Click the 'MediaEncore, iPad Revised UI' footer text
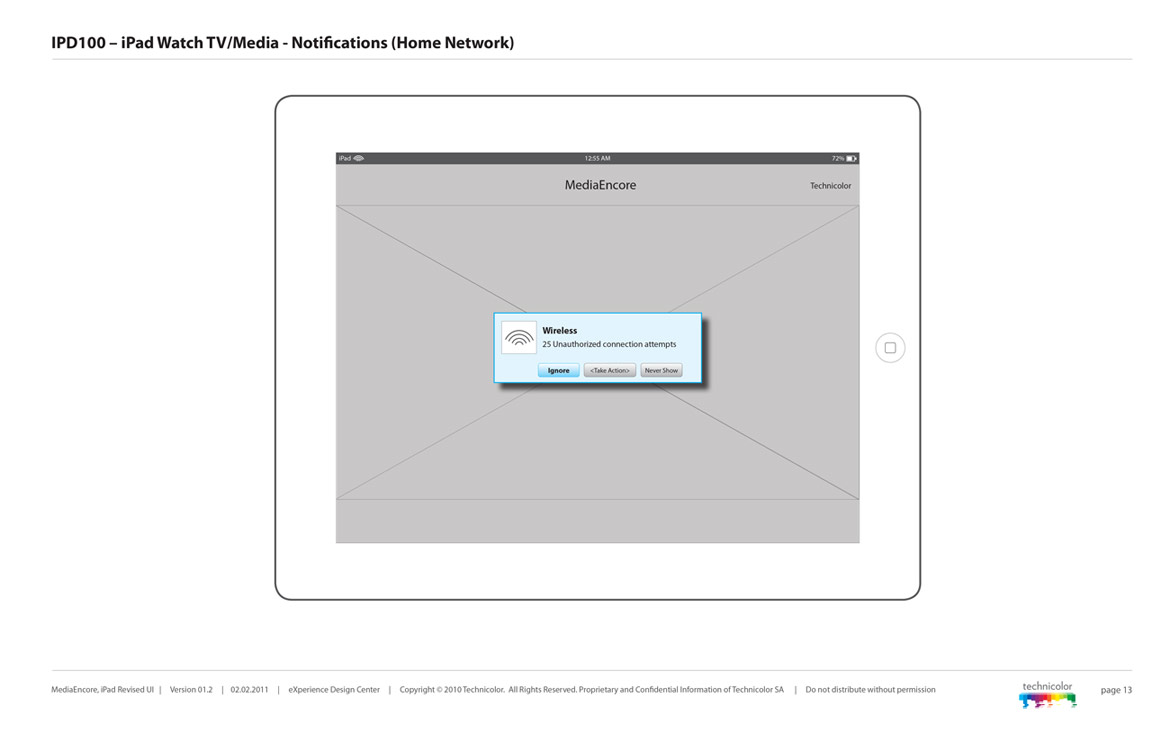The image size is (1168, 740). pos(103,690)
